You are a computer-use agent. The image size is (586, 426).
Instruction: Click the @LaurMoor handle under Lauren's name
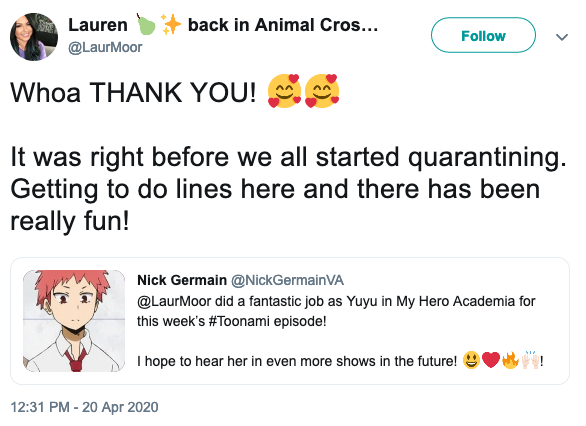coord(105,47)
